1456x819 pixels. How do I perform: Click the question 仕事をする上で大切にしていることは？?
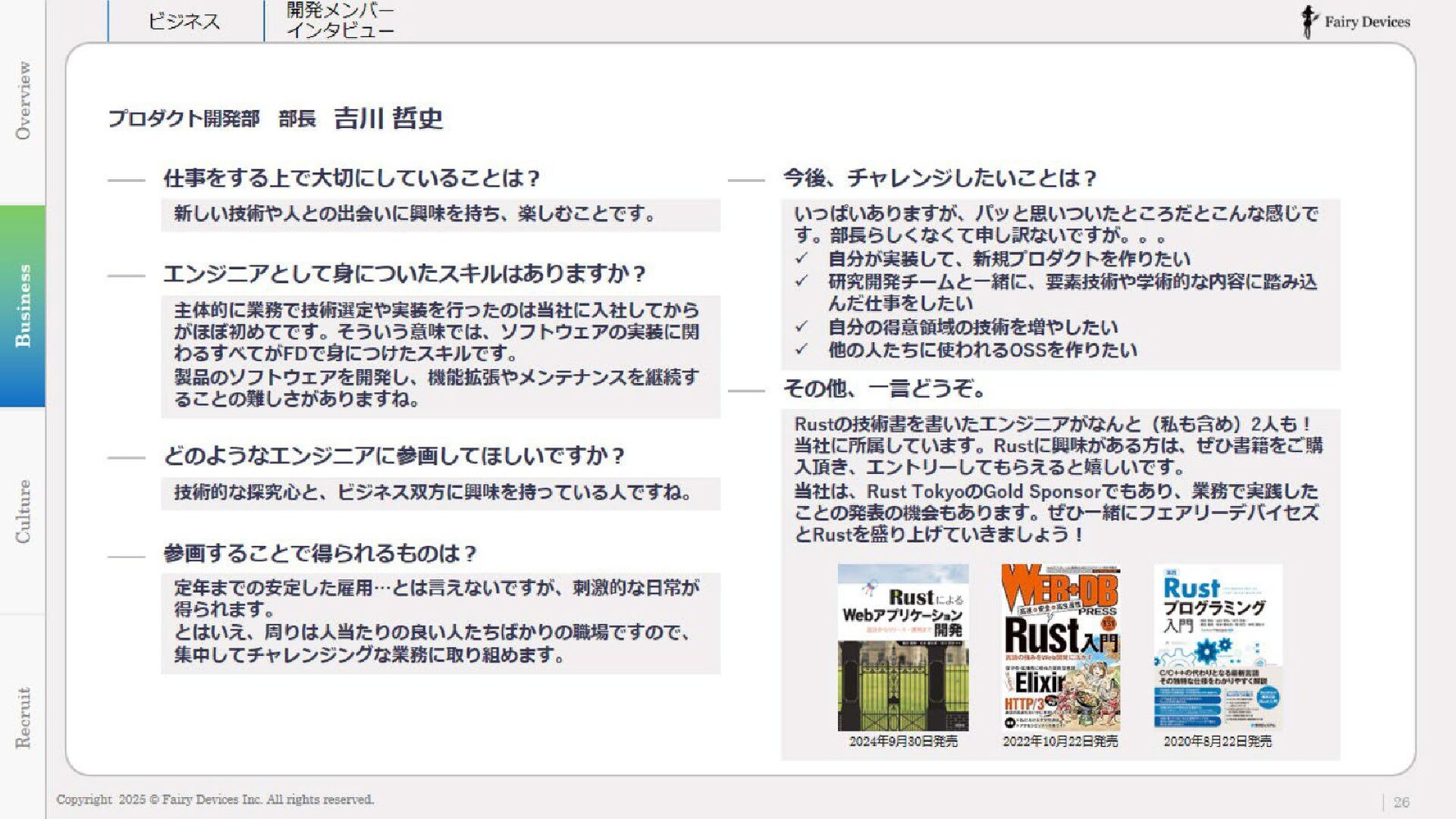point(352,178)
